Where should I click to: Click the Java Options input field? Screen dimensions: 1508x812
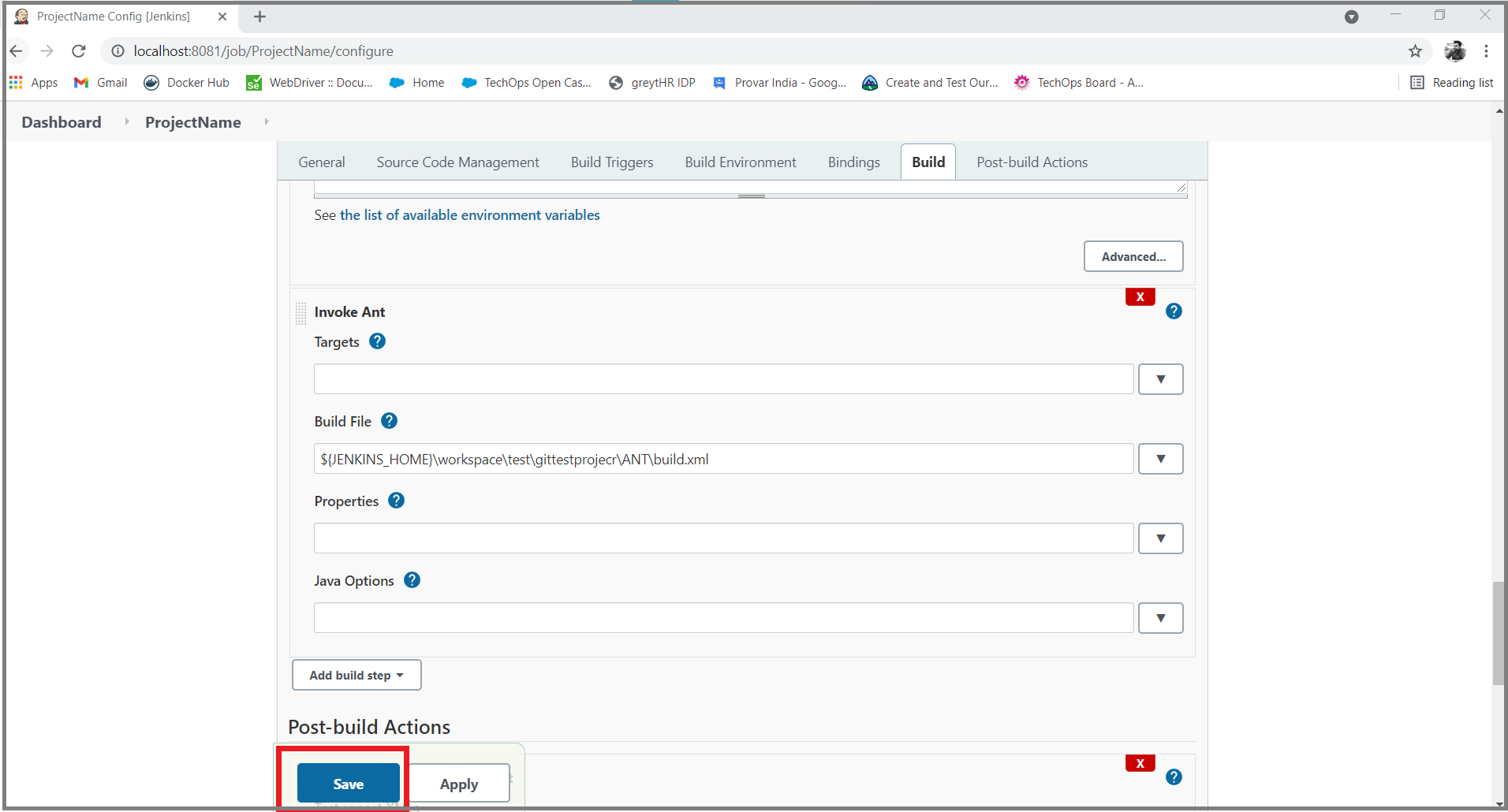point(724,618)
